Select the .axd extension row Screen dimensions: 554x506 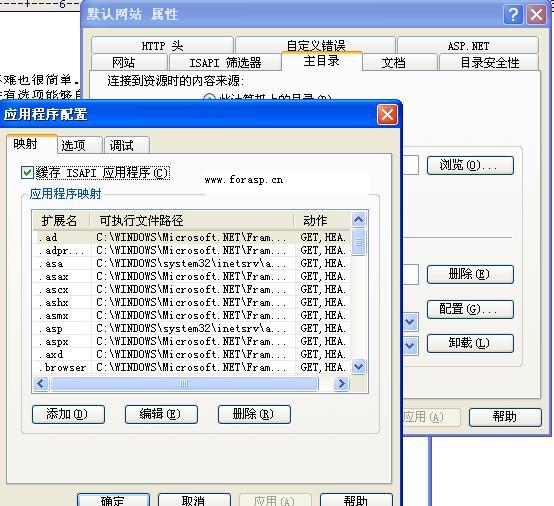tap(192, 354)
